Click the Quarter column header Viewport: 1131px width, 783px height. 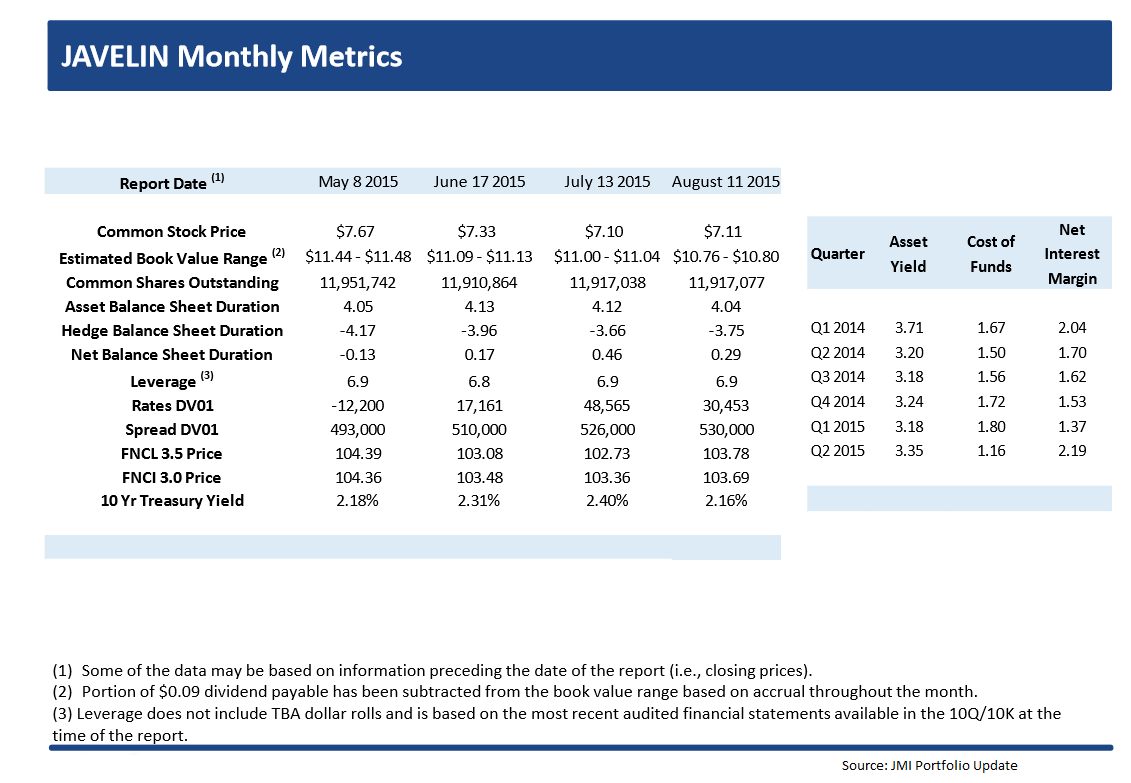(839, 254)
